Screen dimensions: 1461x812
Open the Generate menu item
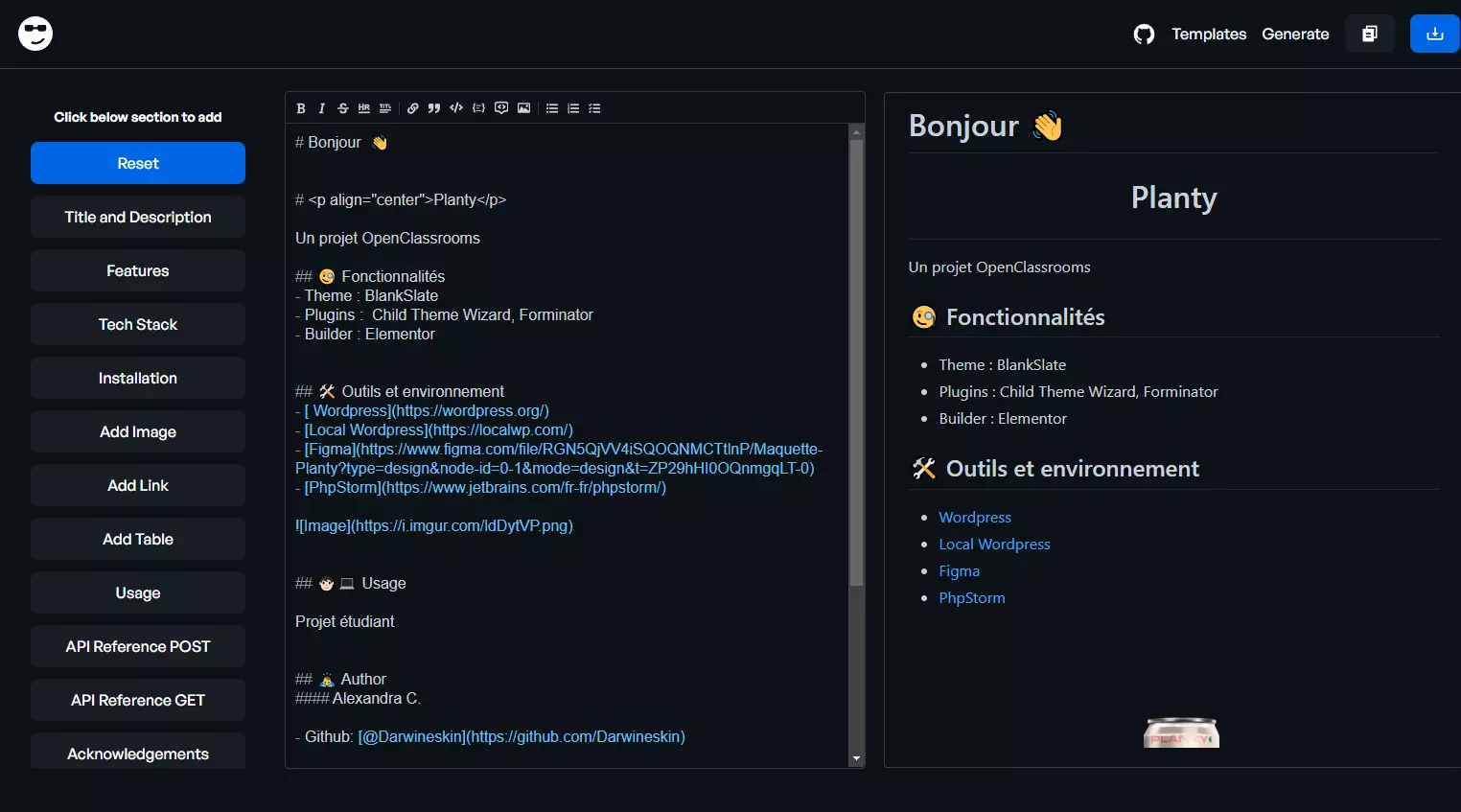coord(1295,35)
